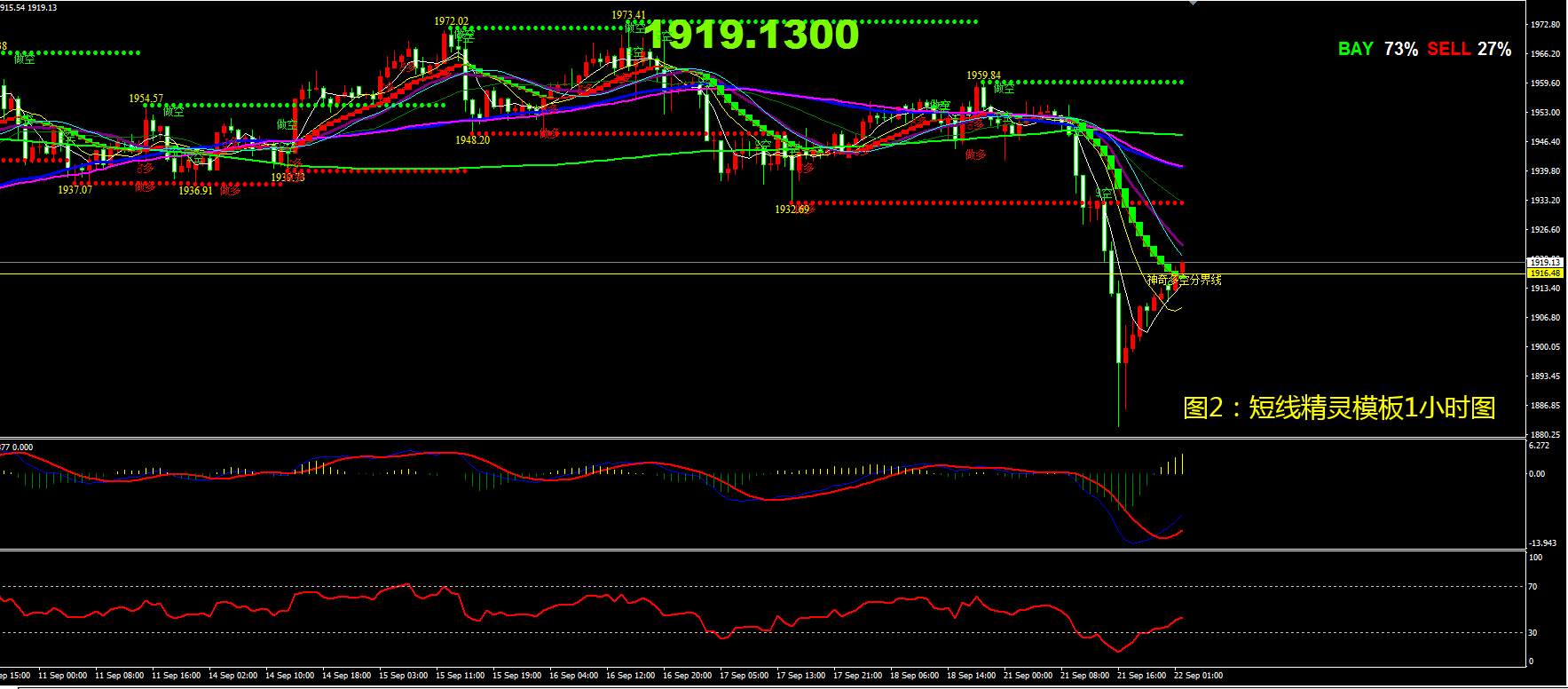The height and width of the screenshot is (689, 1568).
Task: Click 1906.80 on the price axis
Action: 1546,318
